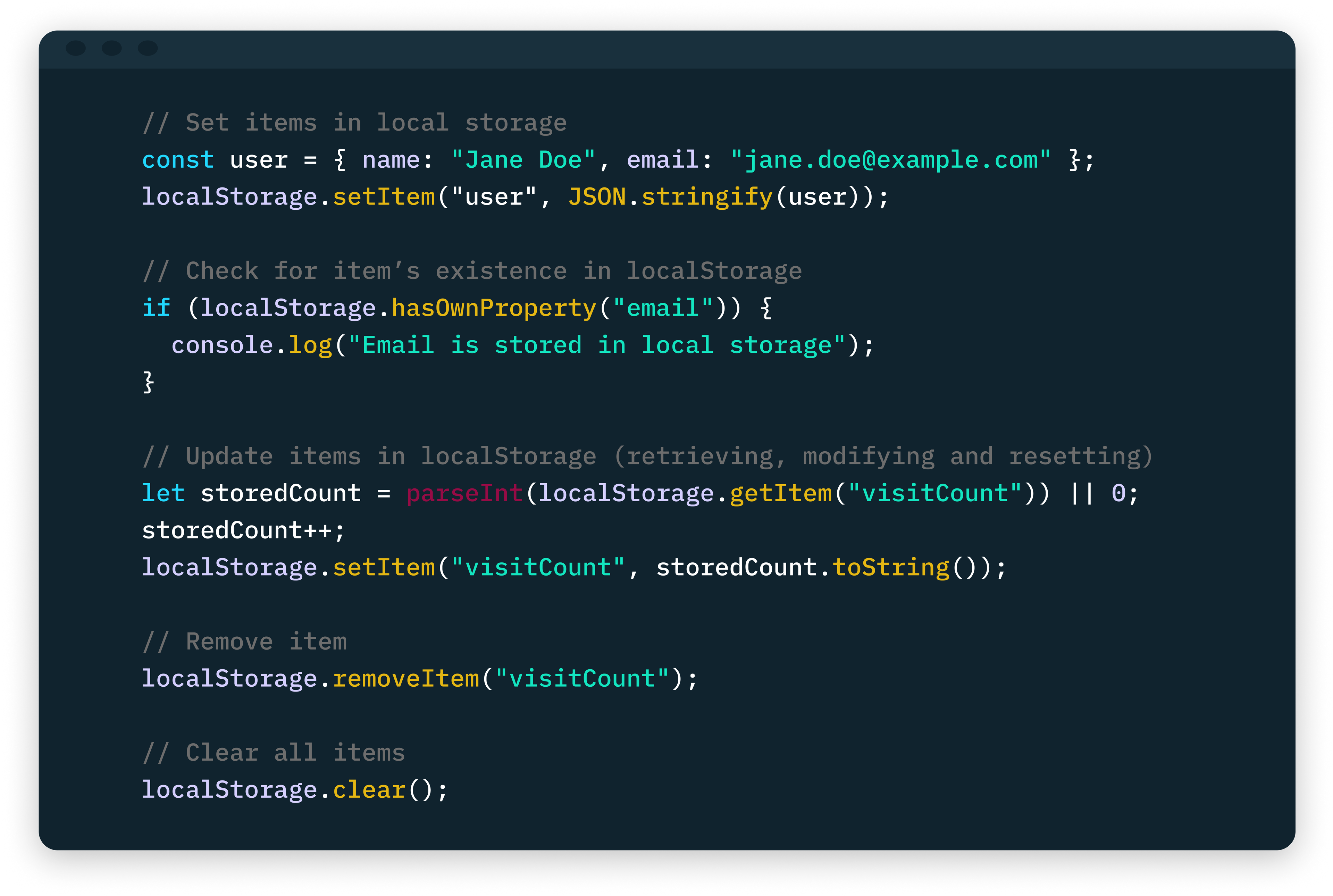This screenshot has height=896, width=1333.
Task: Click the "Email is stored in local storage" string
Action: click(x=597, y=346)
